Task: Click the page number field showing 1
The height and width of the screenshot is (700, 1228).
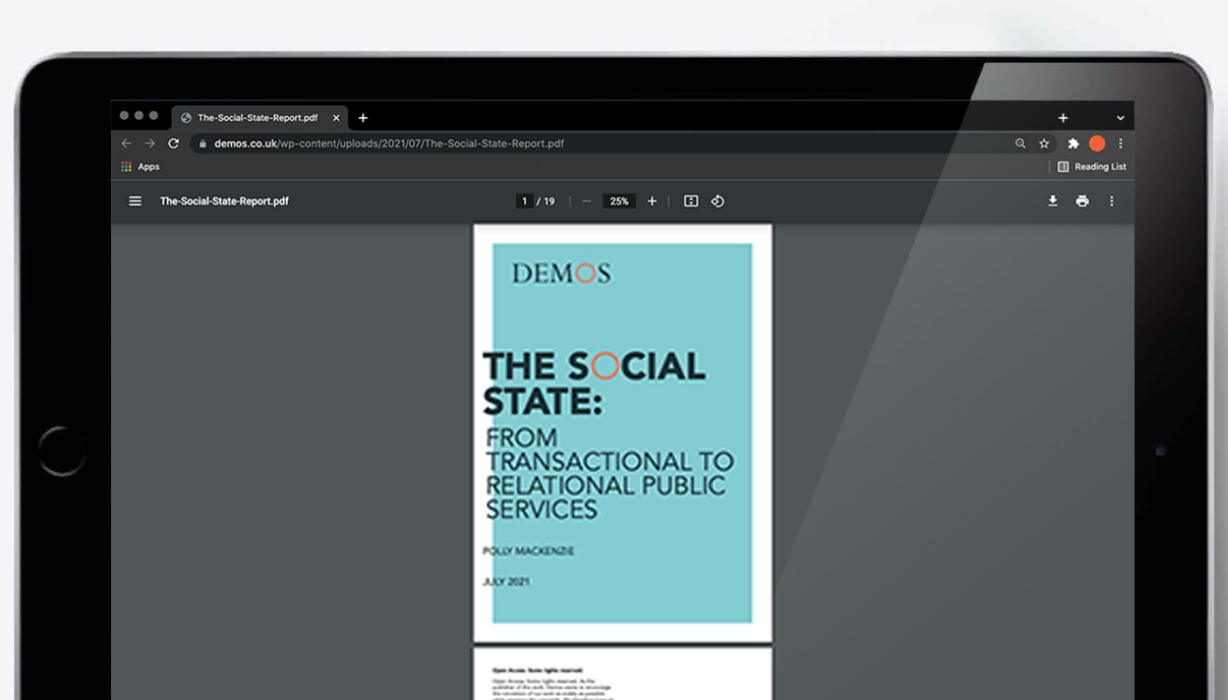Action: [x=525, y=201]
